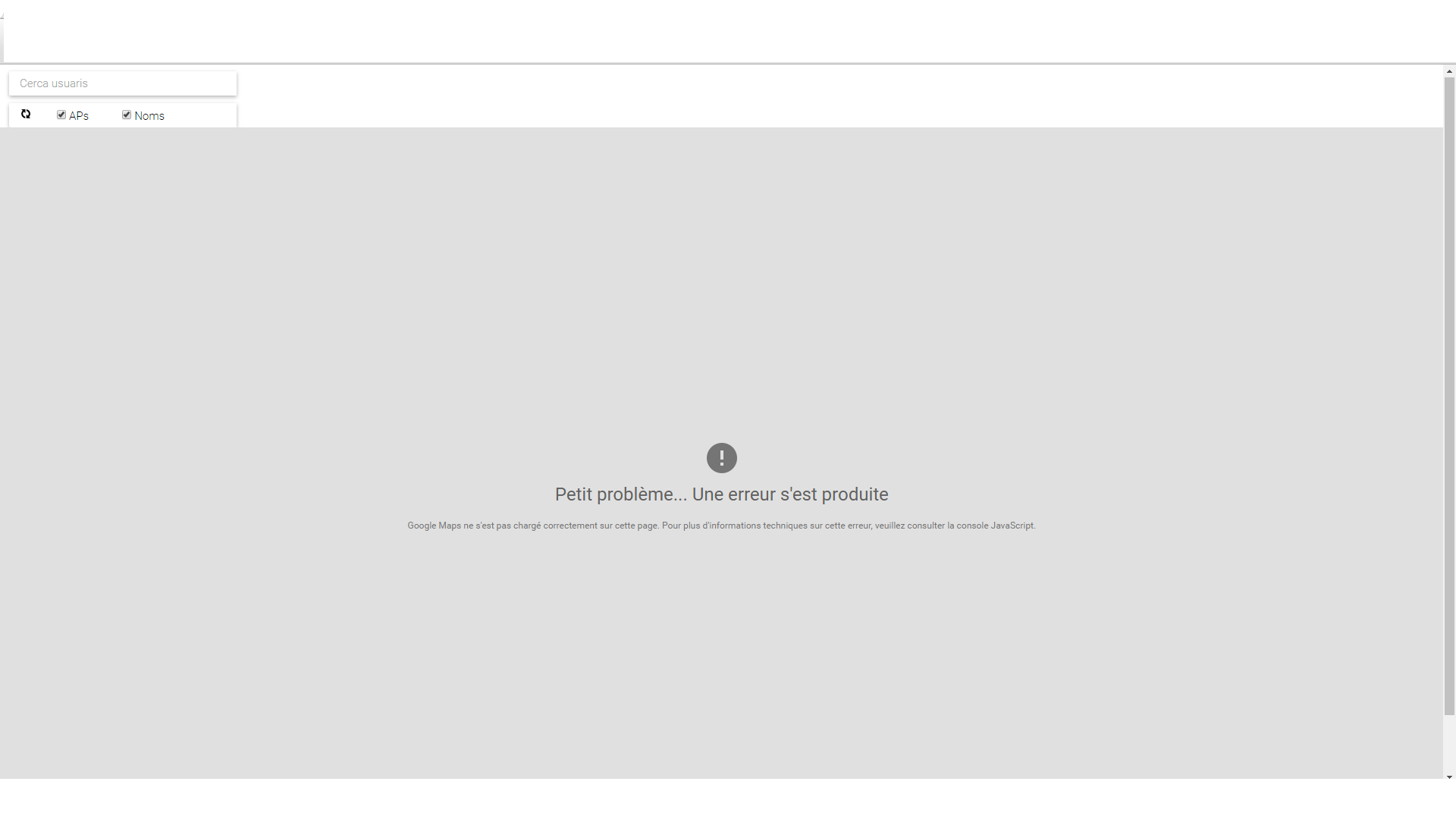Click the scrollbar up arrow
This screenshot has height=819, width=1456.
click(1449, 71)
